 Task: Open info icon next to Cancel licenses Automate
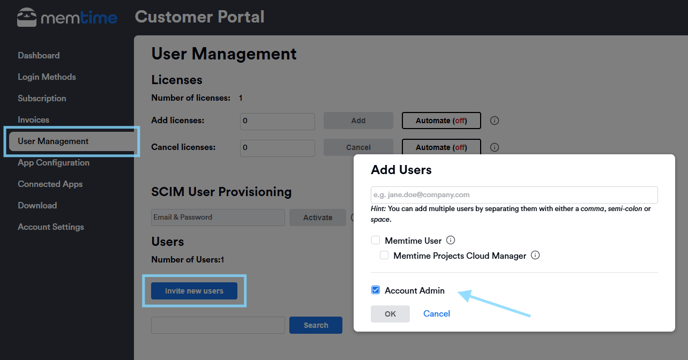(494, 148)
